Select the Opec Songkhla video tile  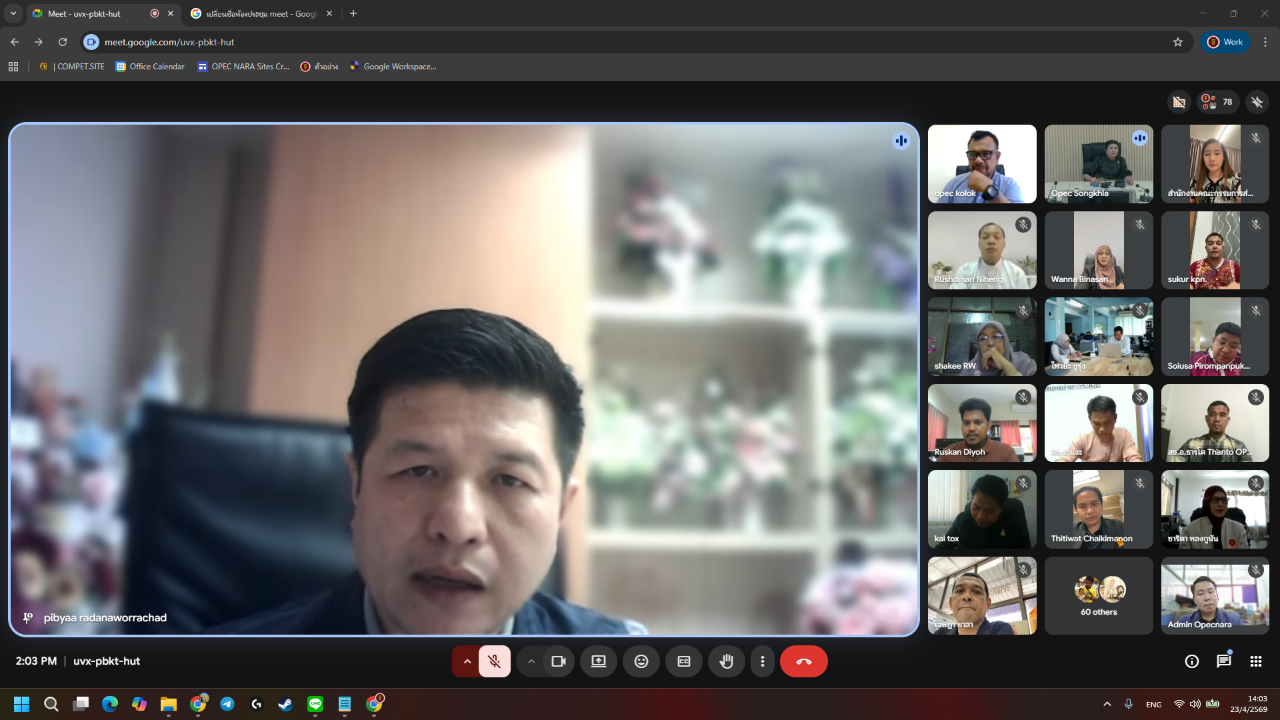click(x=1098, y=164)
